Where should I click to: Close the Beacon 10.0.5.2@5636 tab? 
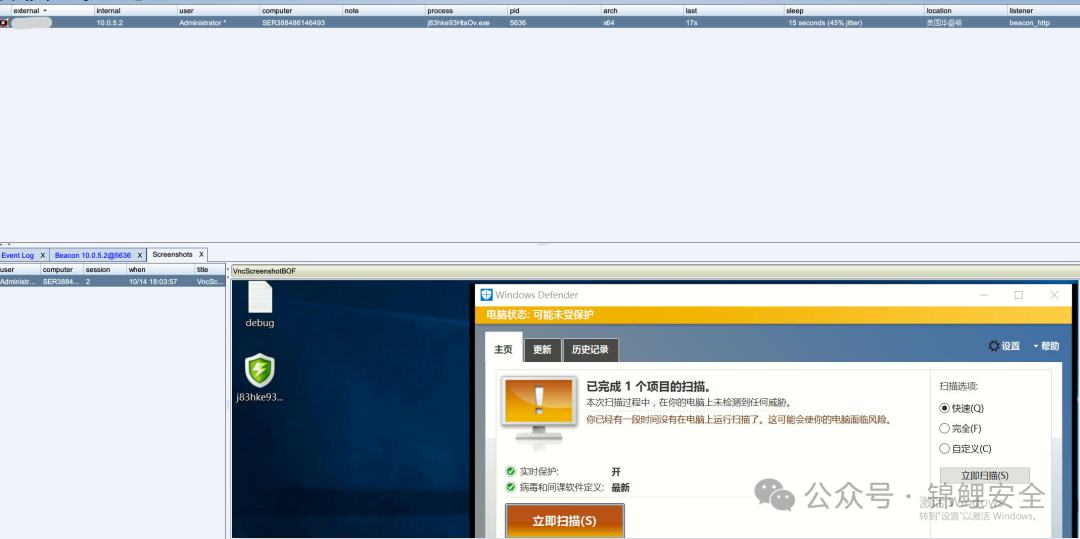(140, 255)
